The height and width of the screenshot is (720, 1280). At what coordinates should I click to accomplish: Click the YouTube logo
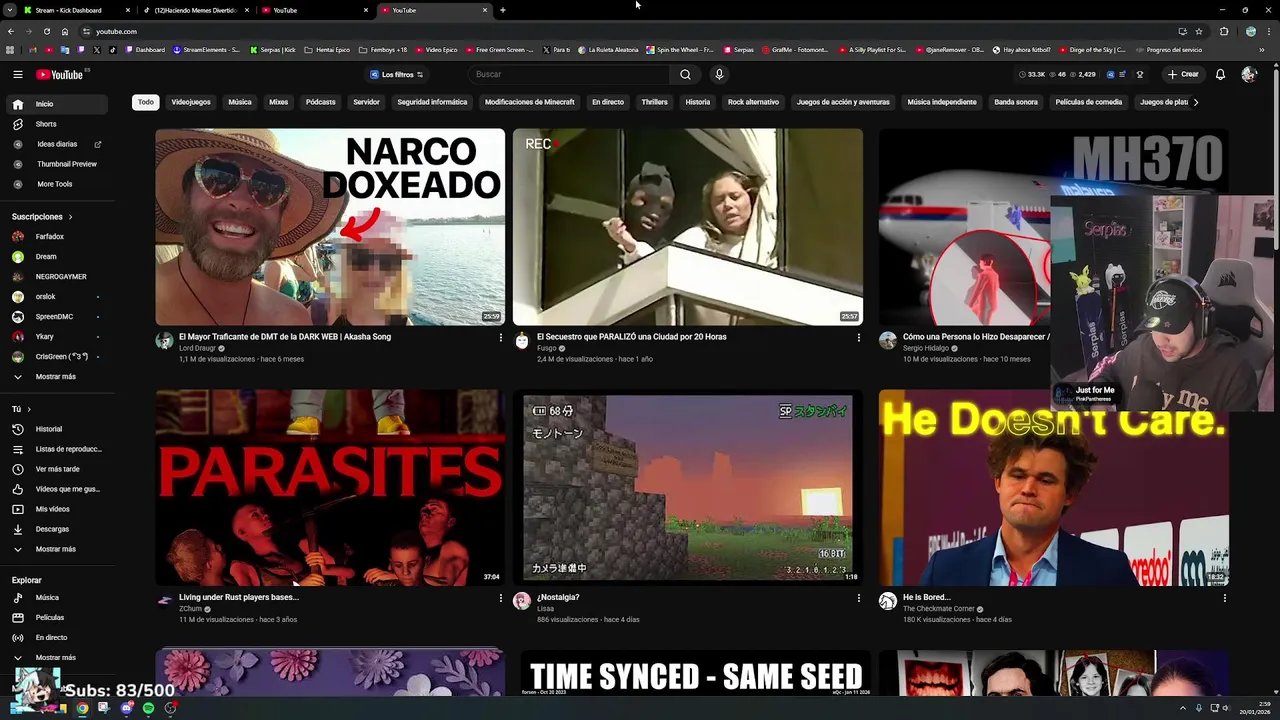coord(60,75)
